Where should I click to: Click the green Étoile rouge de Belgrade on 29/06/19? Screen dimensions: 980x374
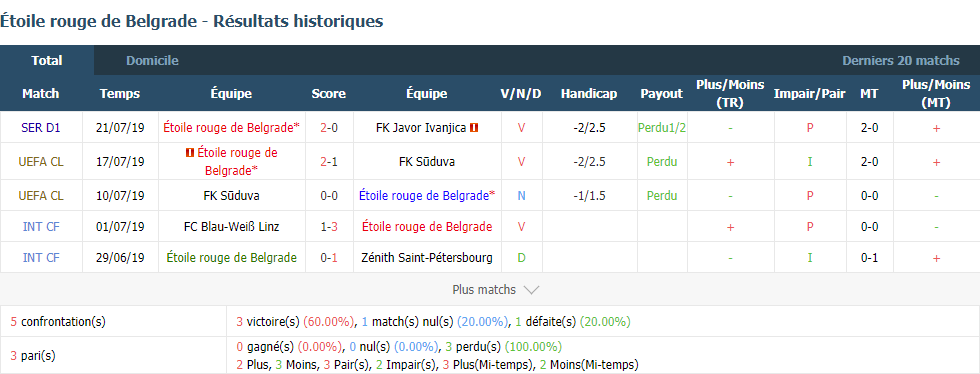tap(231, 257)
